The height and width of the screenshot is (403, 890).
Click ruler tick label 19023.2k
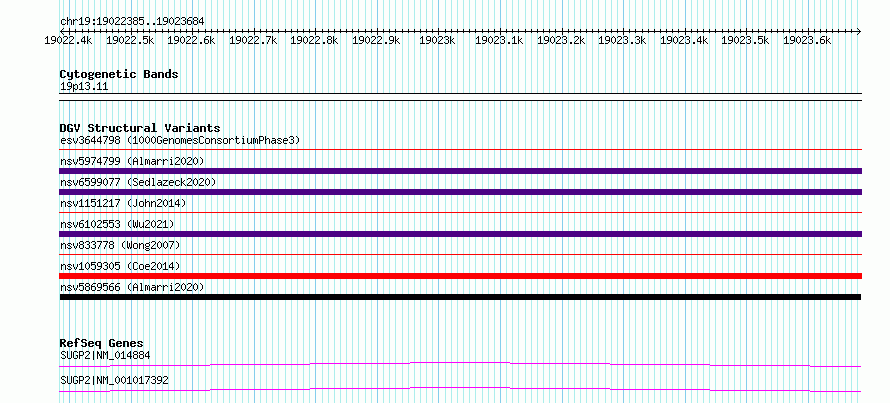pos(561,40)
